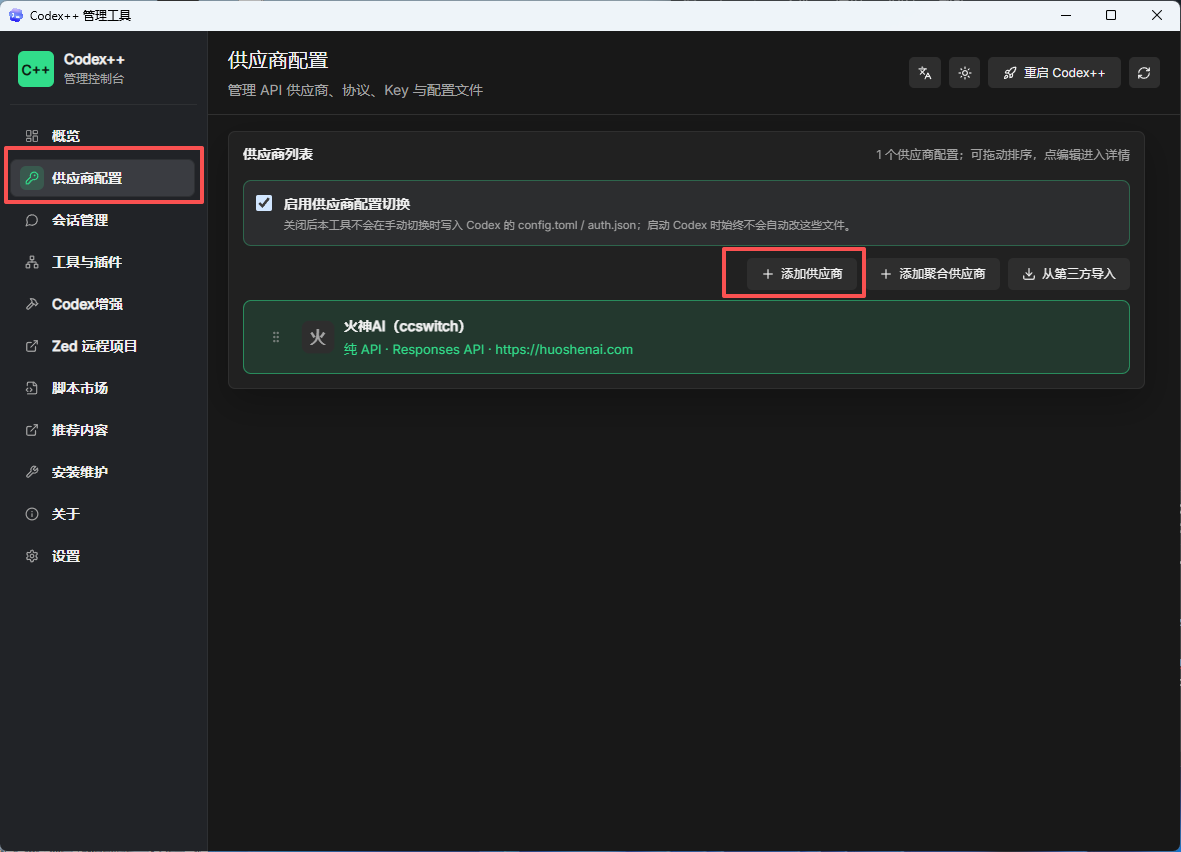The height and width of the screenshot is (852, 1181).
Task: Click the key icon beside 供应商配置
Action: 32,178
